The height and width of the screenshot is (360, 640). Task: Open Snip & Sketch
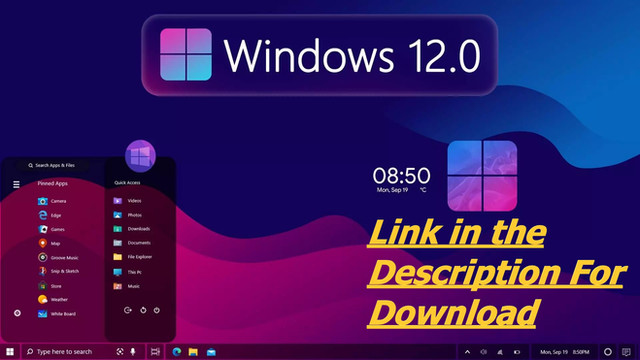58,271
